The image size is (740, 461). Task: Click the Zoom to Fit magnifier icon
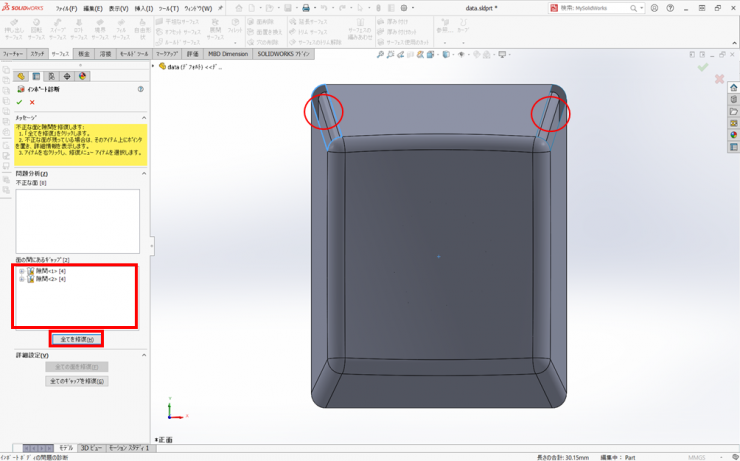(380, 55)
